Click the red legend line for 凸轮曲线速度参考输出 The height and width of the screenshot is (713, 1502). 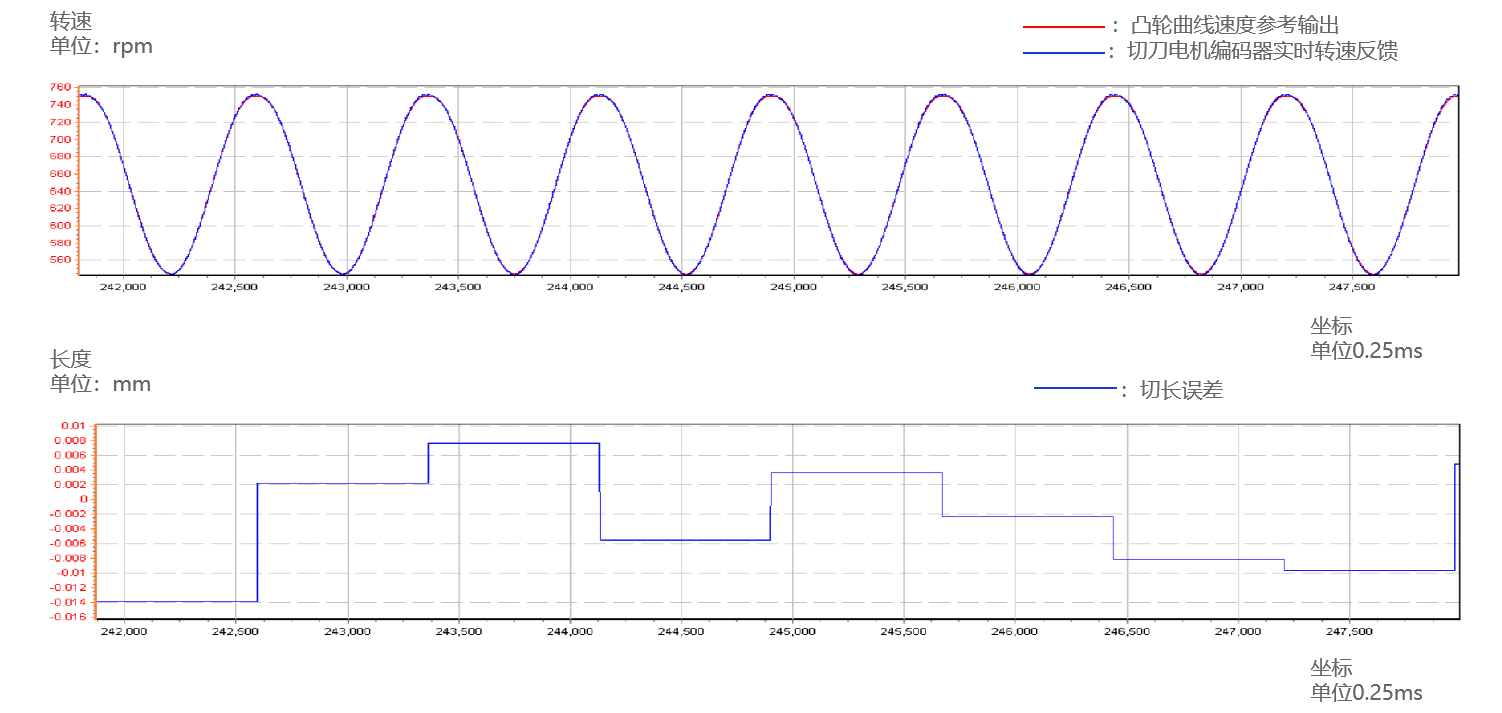pyautogui.click(x=1064, y=27)
